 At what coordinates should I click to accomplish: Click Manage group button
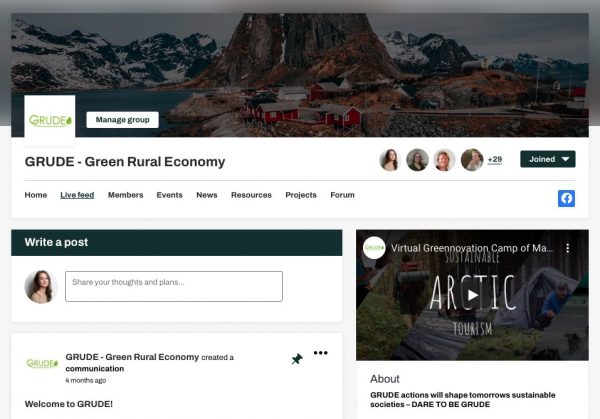coord(122,120)
